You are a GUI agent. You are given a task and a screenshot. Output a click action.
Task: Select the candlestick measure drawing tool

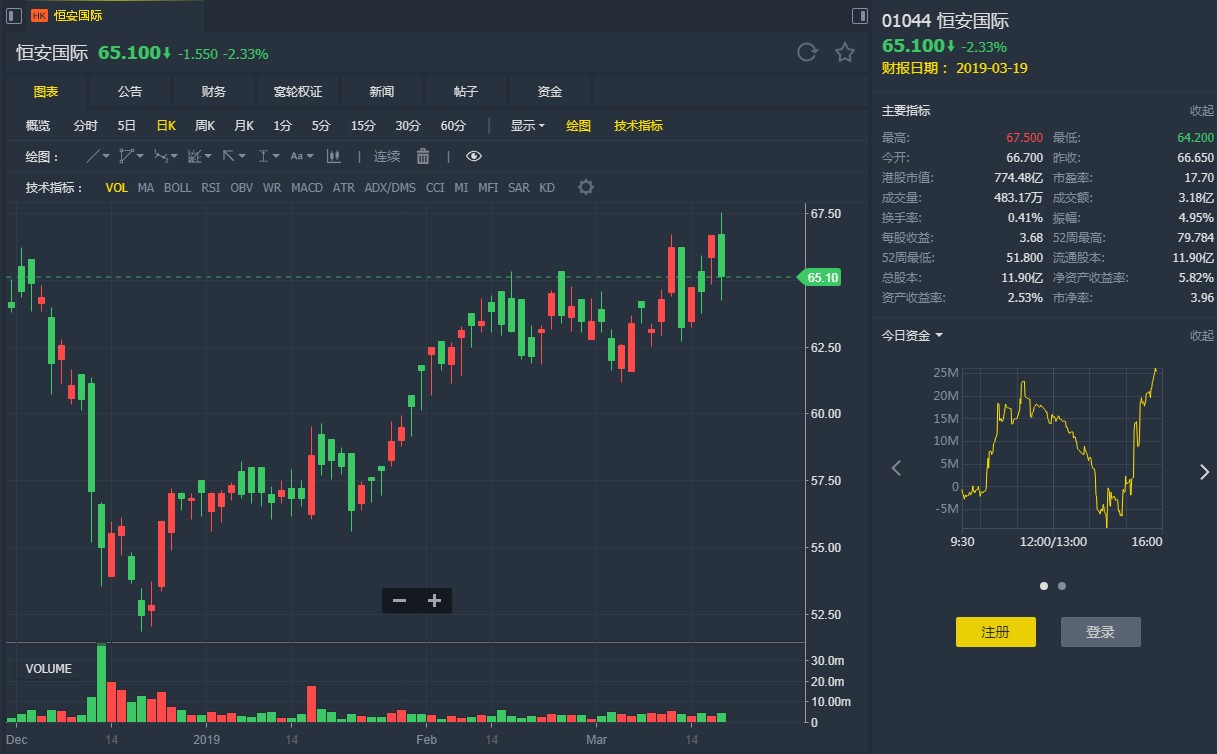(334, 156)
